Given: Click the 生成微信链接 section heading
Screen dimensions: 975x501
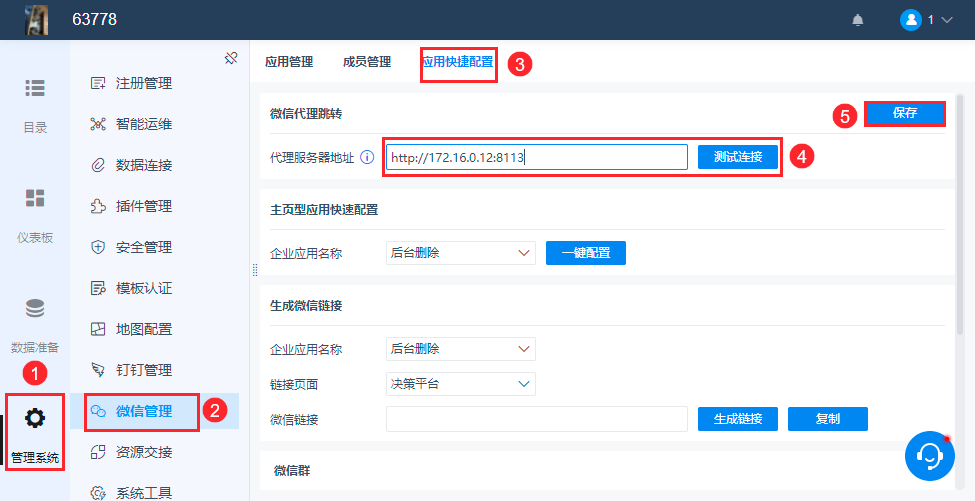Looking at the screenshot, I should 306,306.
